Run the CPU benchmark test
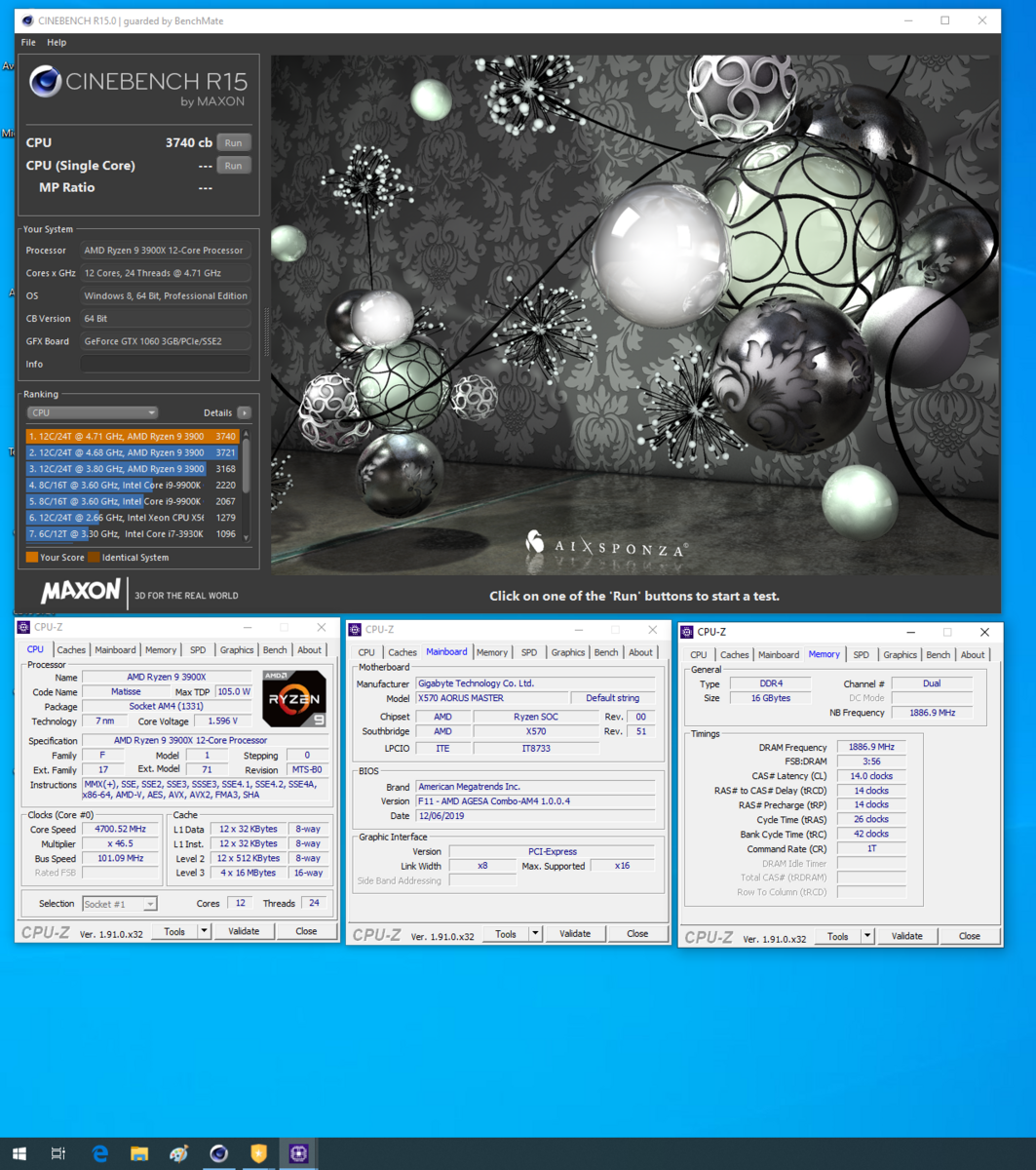1036x1170 pixels. click(x=233, y=142)
